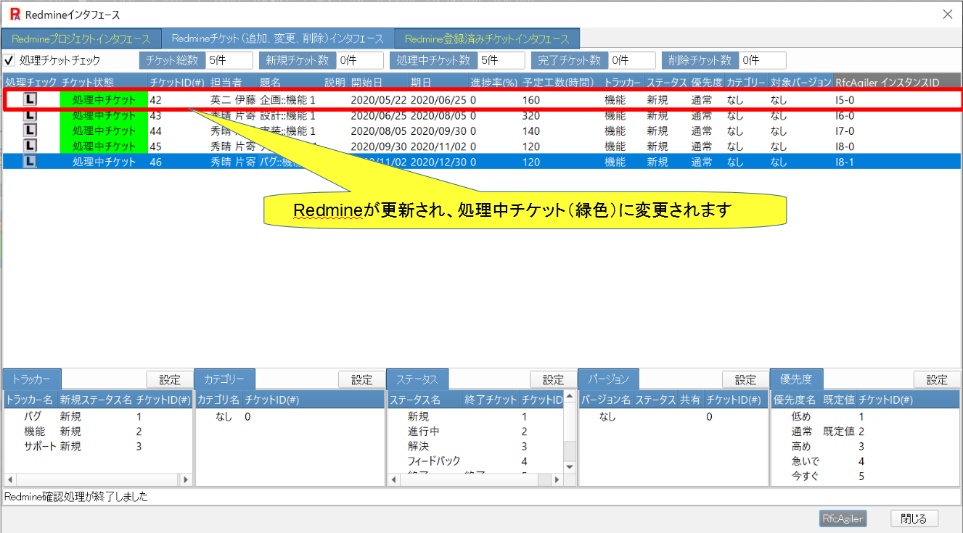Click the RfcAgiler button
The height and width of the screenshot is (533, 963).
tap(843, 518)
